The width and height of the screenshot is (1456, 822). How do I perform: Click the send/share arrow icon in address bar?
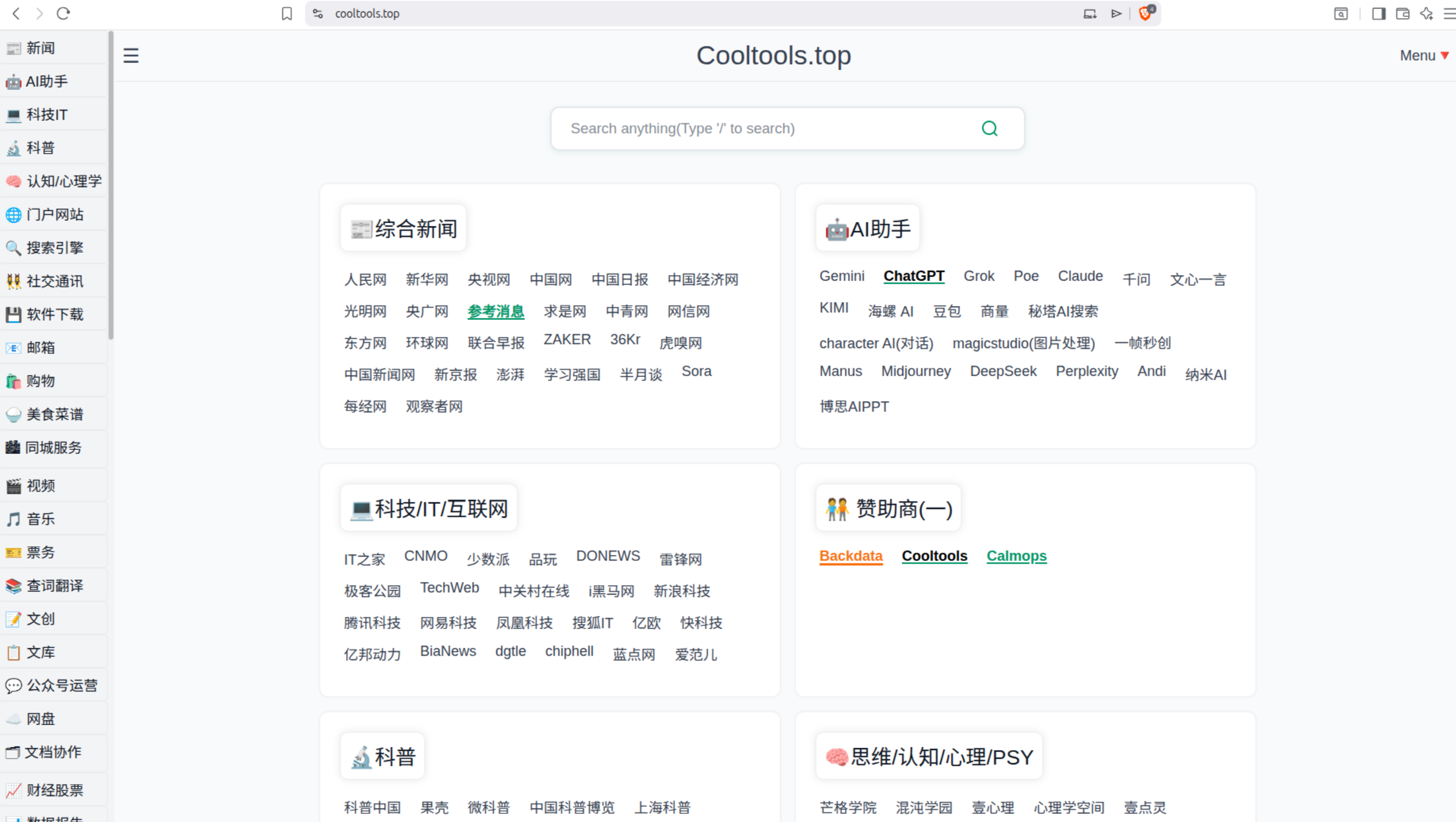[1116, 14]
